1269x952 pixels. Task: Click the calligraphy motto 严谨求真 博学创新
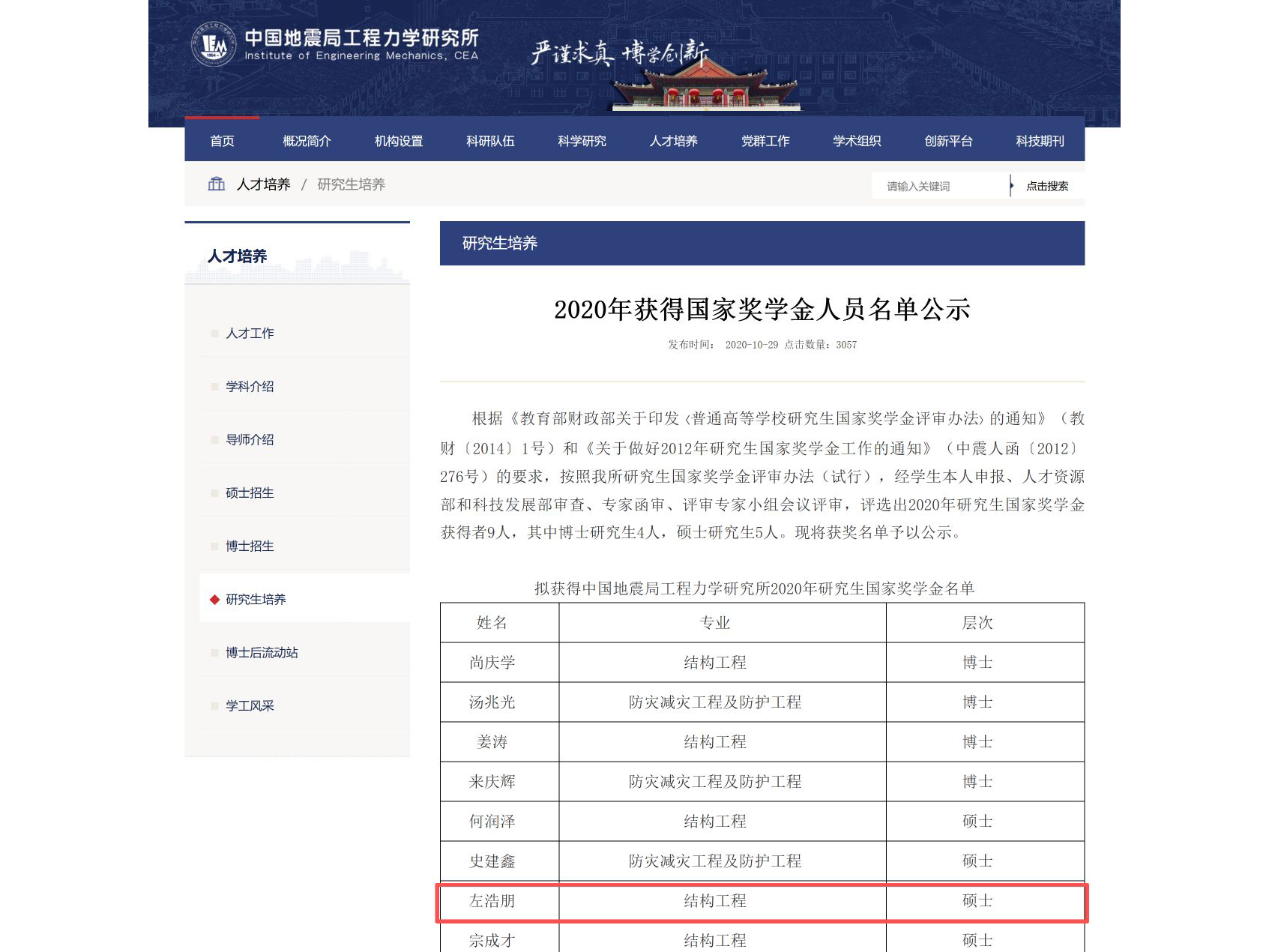coord(621,52)
